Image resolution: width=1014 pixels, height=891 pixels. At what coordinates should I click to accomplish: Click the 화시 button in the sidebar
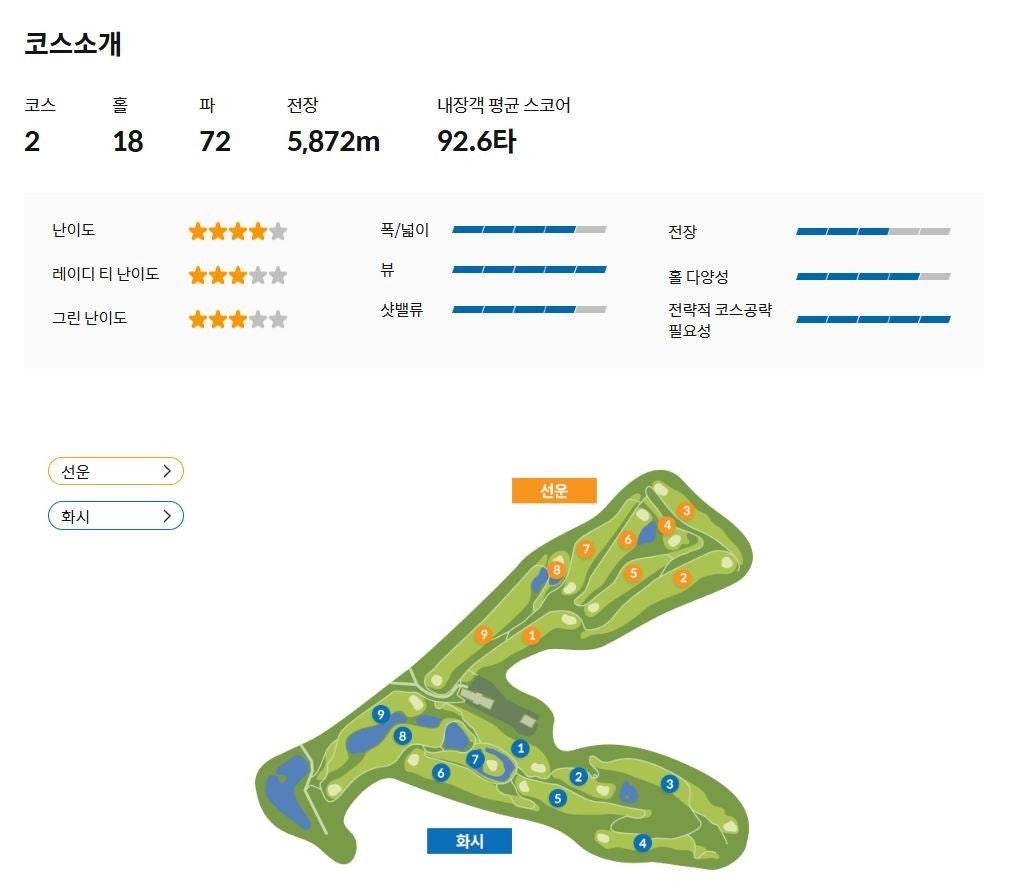tap(116, 516)
